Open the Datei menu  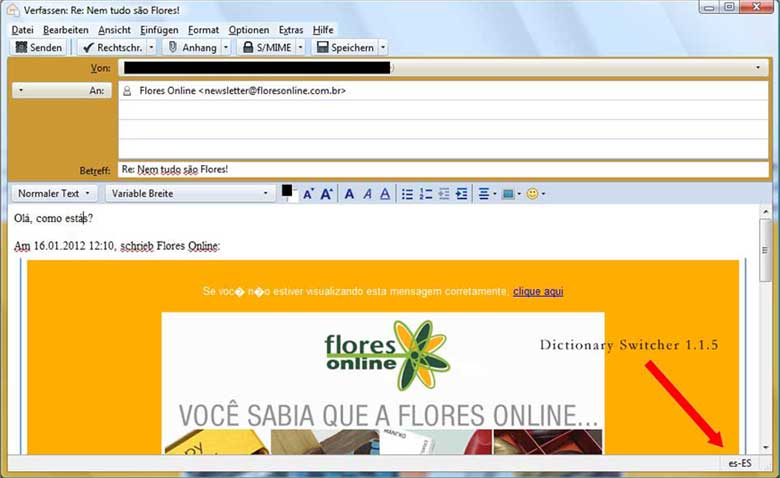tap(22, 30)
